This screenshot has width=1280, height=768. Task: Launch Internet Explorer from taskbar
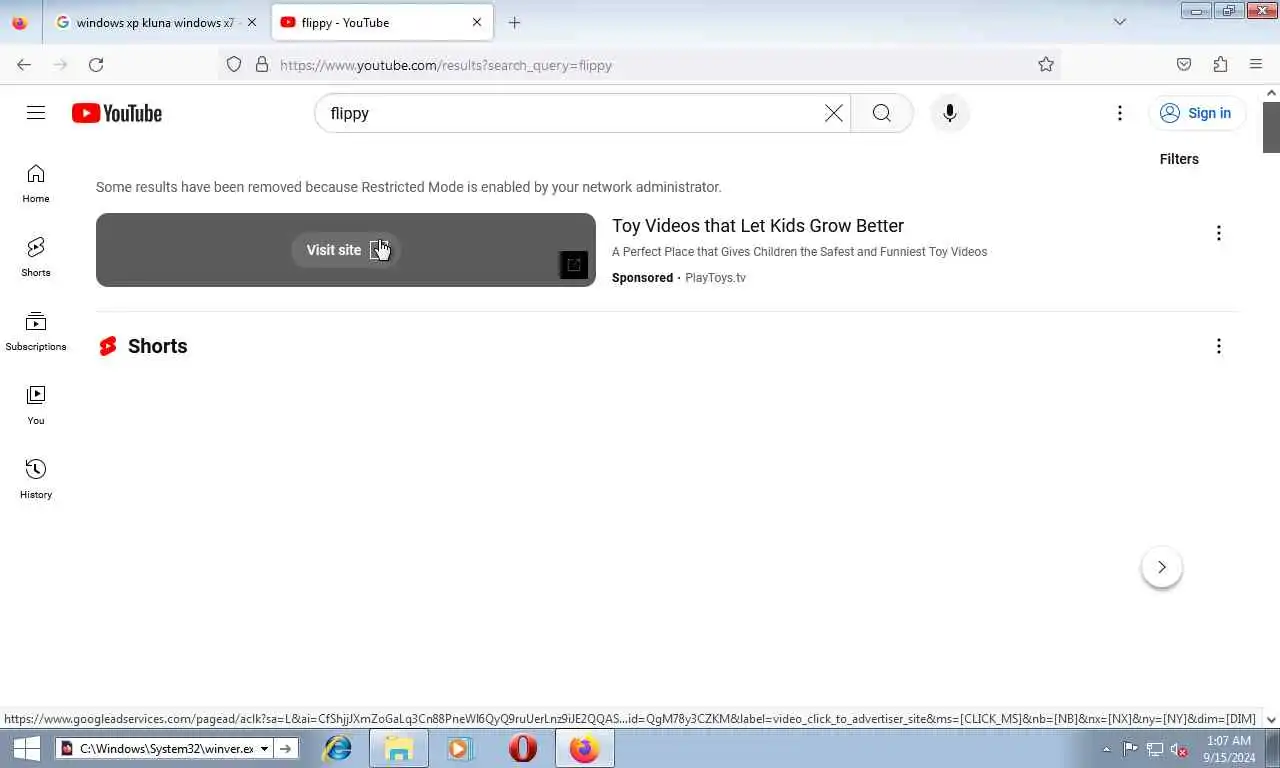pyautogui.click(x=338, y=748)
